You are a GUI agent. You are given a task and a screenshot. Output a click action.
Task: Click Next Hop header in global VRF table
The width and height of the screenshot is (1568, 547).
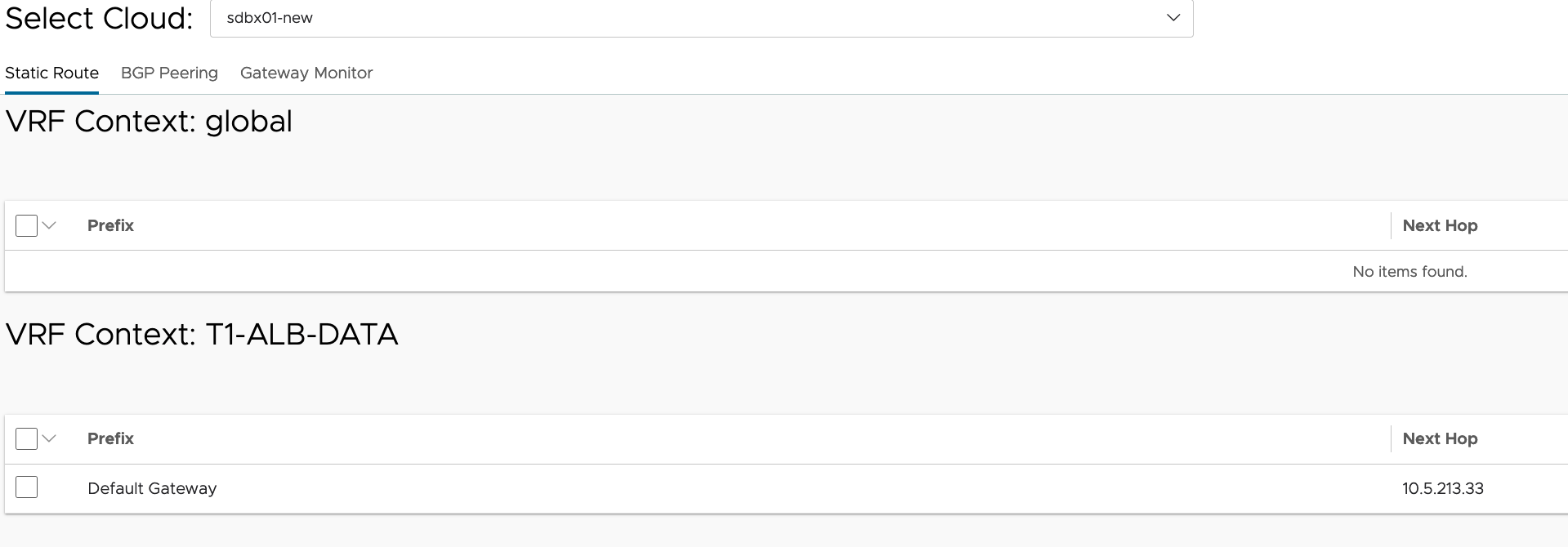pyautogui.click(x=1440, y=225)
